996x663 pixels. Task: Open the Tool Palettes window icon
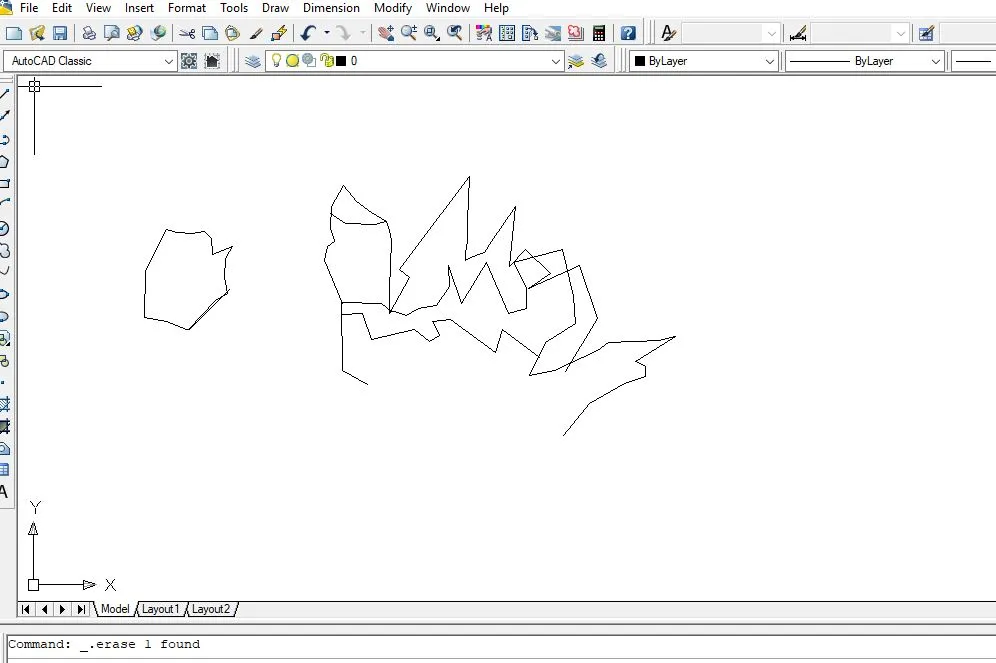pos(530,33)
